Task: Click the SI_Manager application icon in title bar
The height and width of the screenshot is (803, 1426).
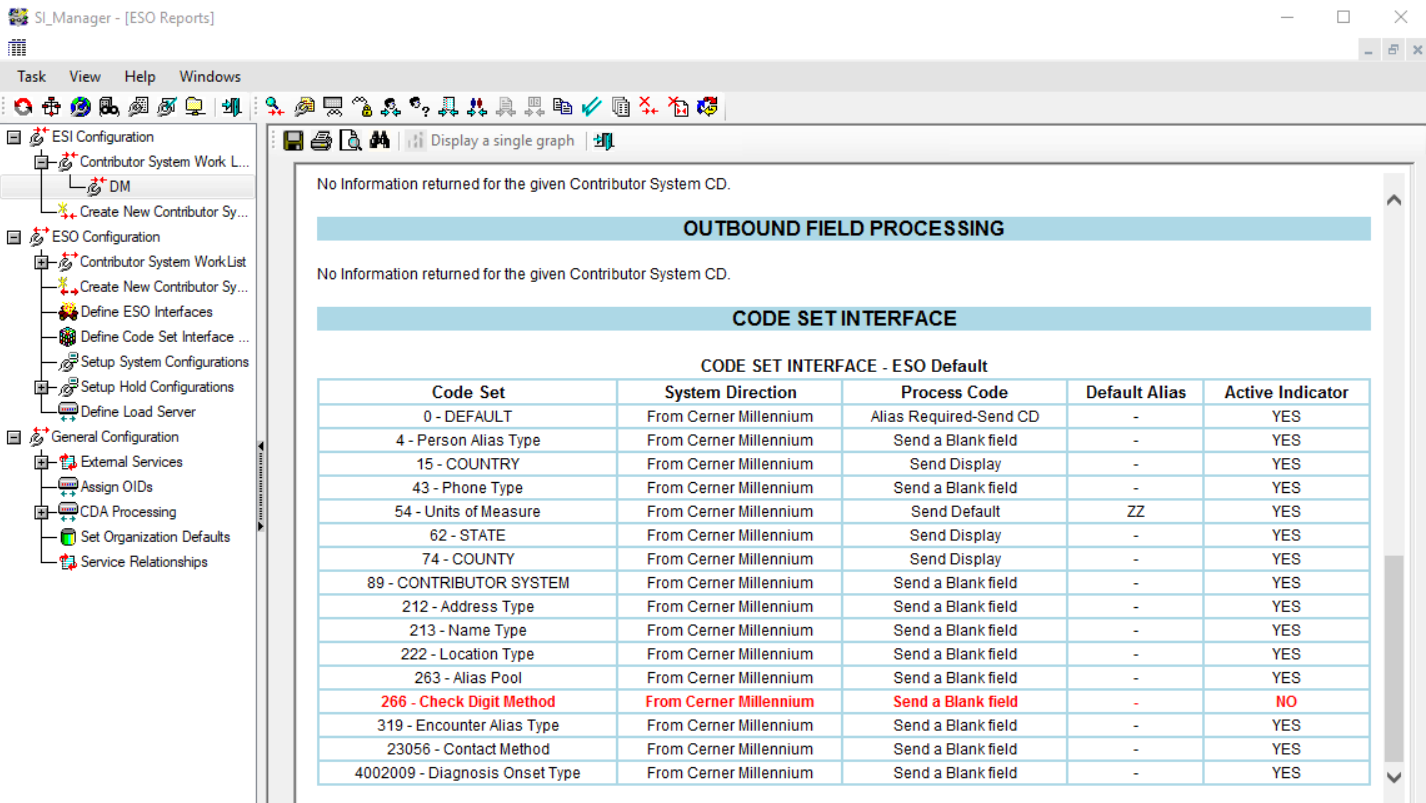Action: [x=17, y=17]
